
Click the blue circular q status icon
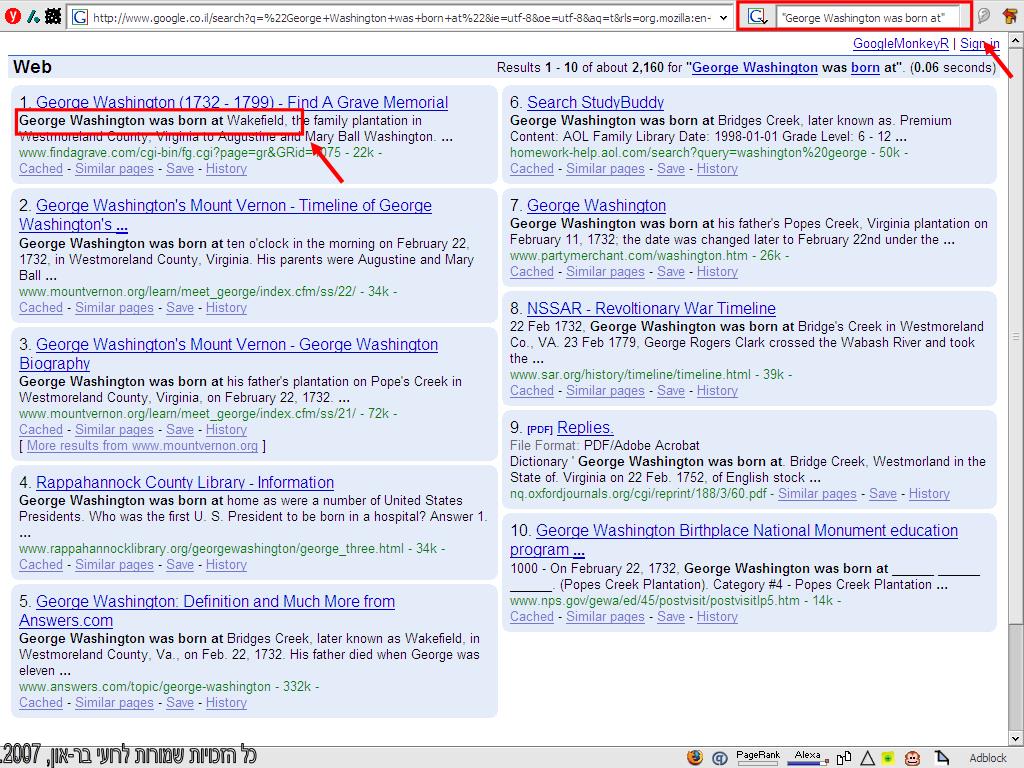(720, 758)
